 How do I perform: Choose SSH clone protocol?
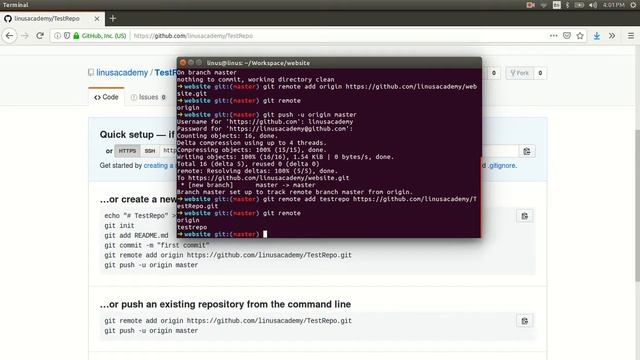point(150,151)
